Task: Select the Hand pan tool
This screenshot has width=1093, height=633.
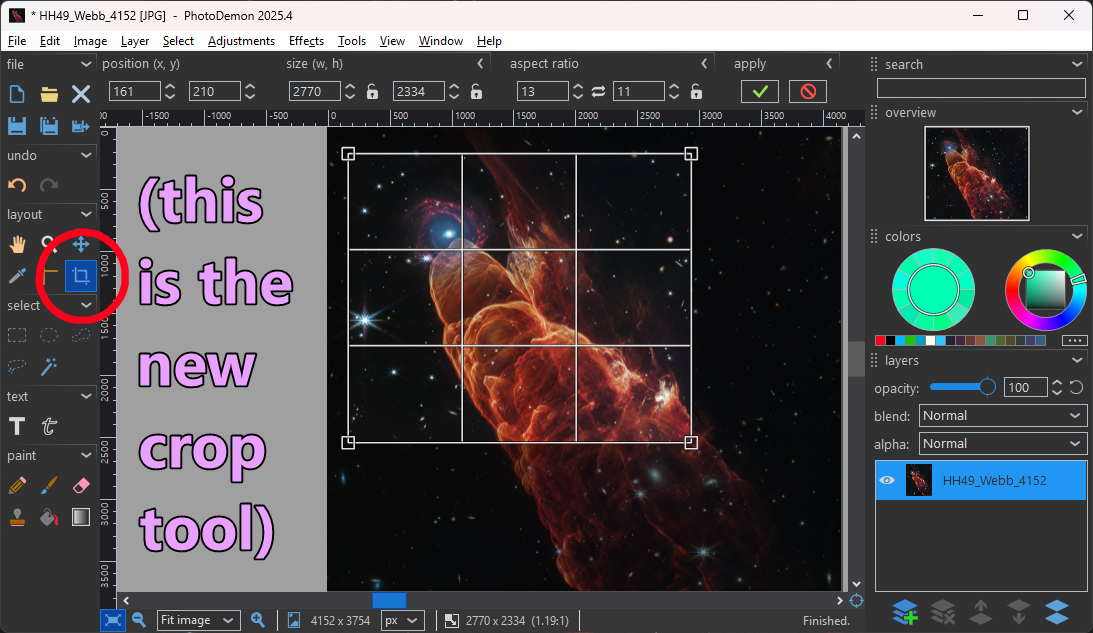Action: (x=17, y=244)
